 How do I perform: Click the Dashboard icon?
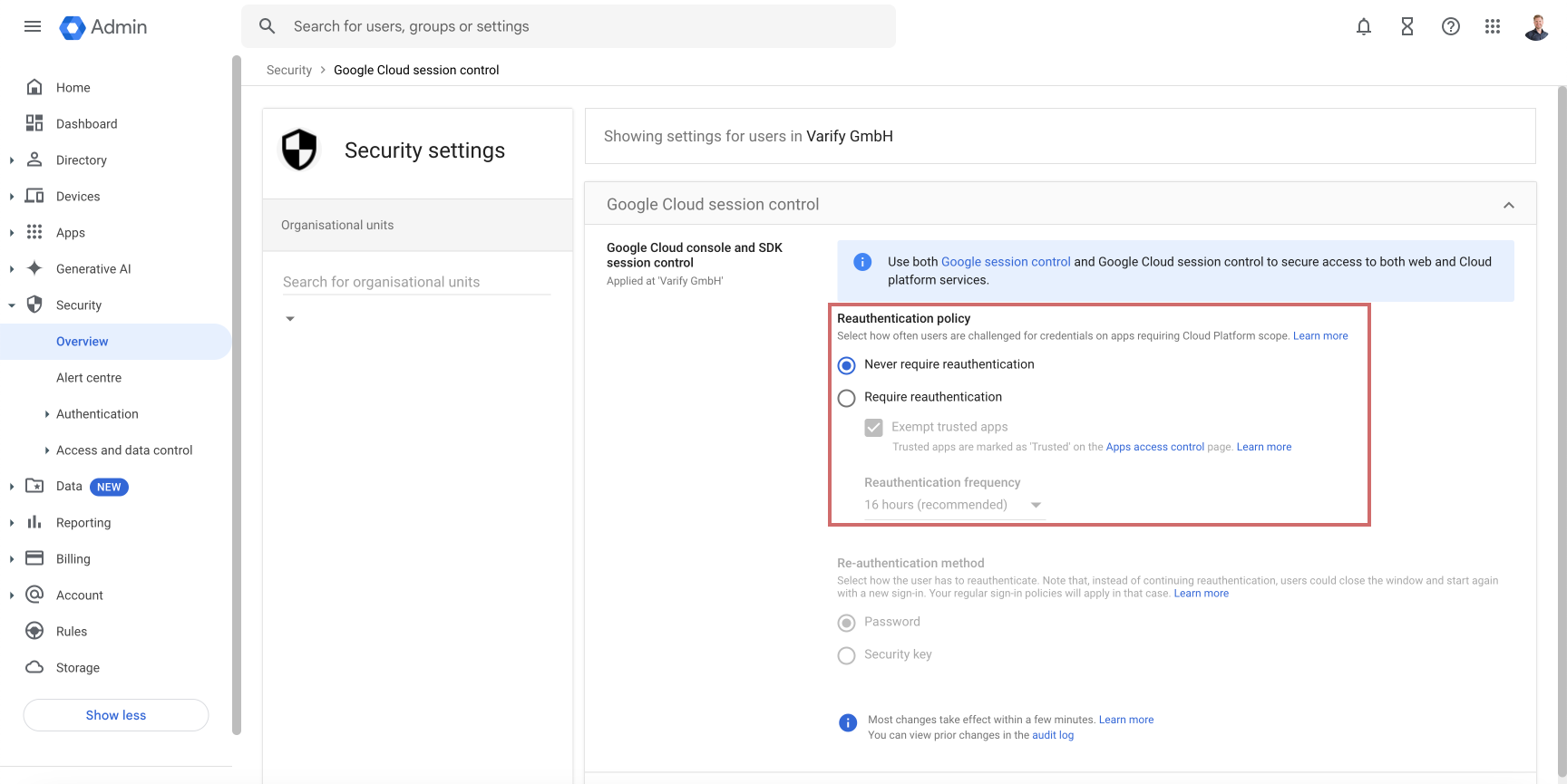click(x=34, y=123)
